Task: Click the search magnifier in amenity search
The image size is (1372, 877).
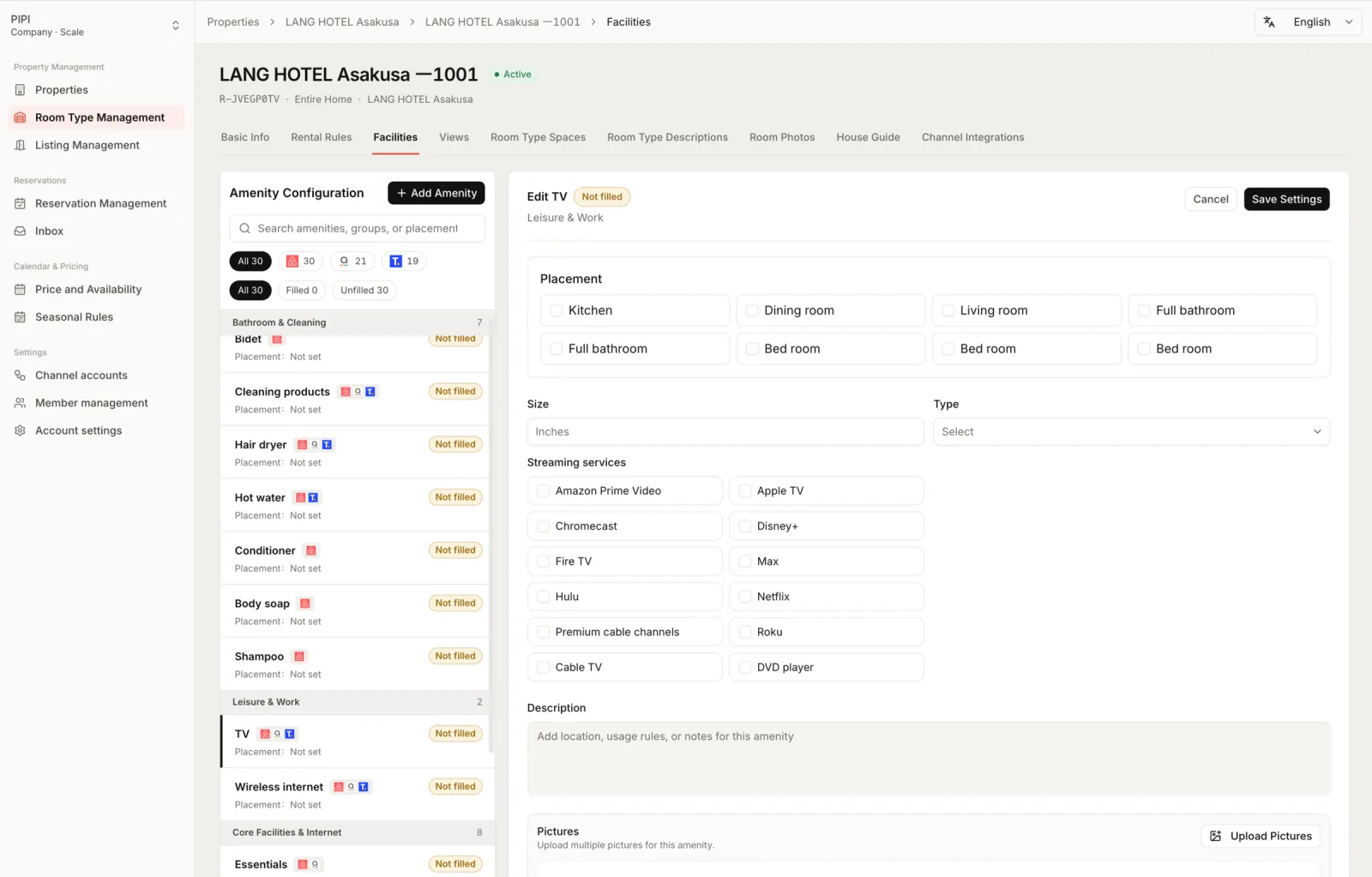Action: (245, 229)
